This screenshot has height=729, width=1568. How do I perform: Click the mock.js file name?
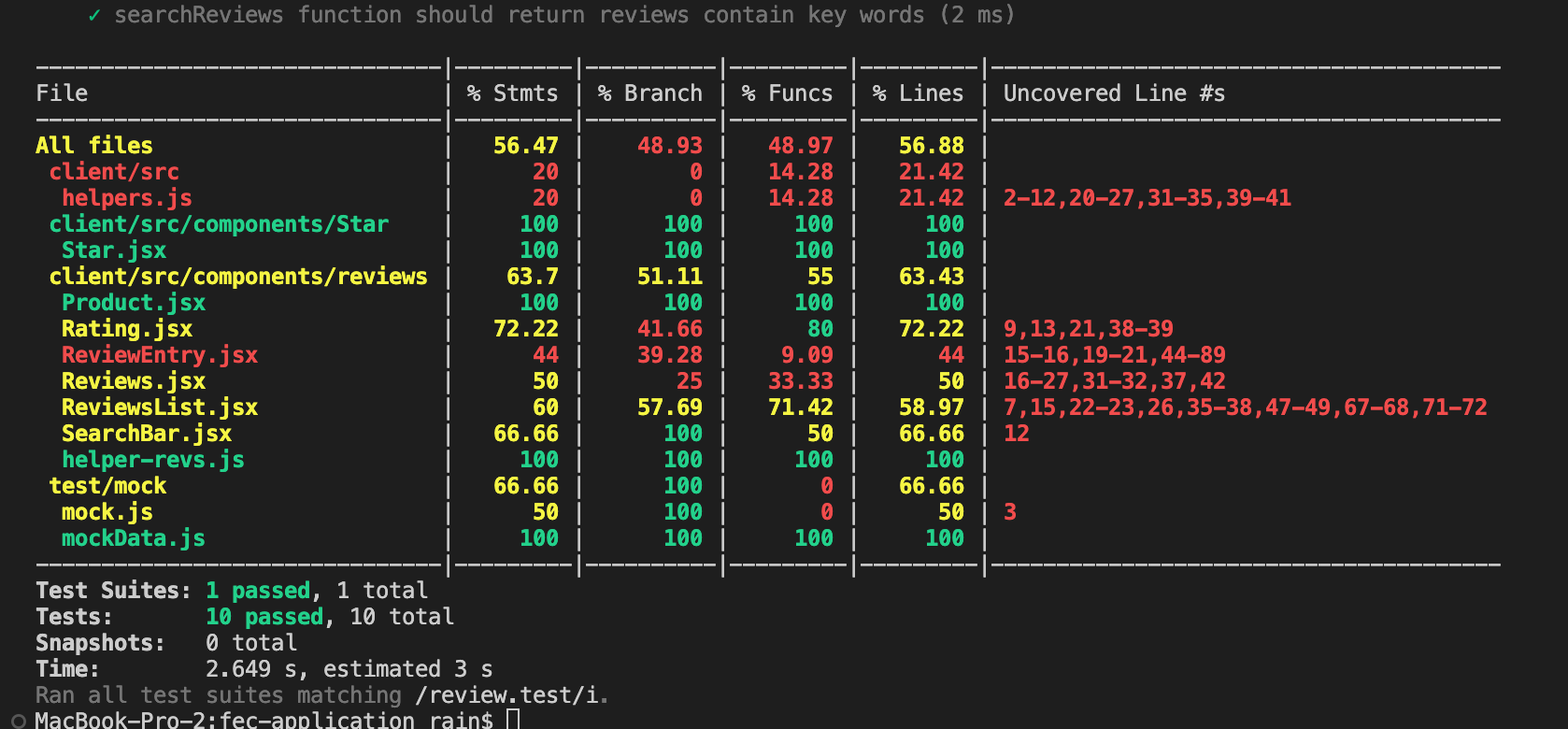tap(107, 512)
